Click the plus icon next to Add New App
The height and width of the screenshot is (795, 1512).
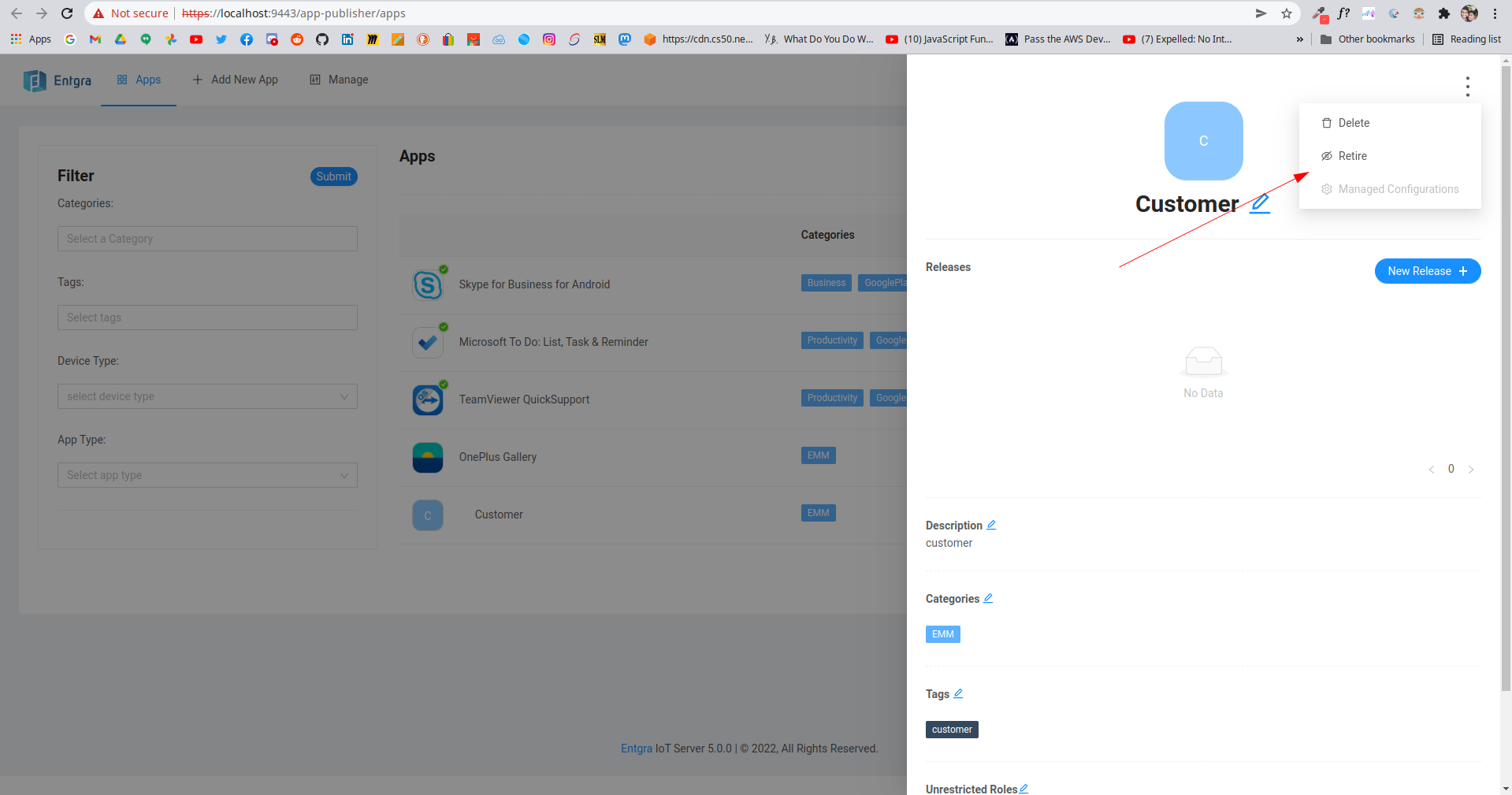(196, 79)
